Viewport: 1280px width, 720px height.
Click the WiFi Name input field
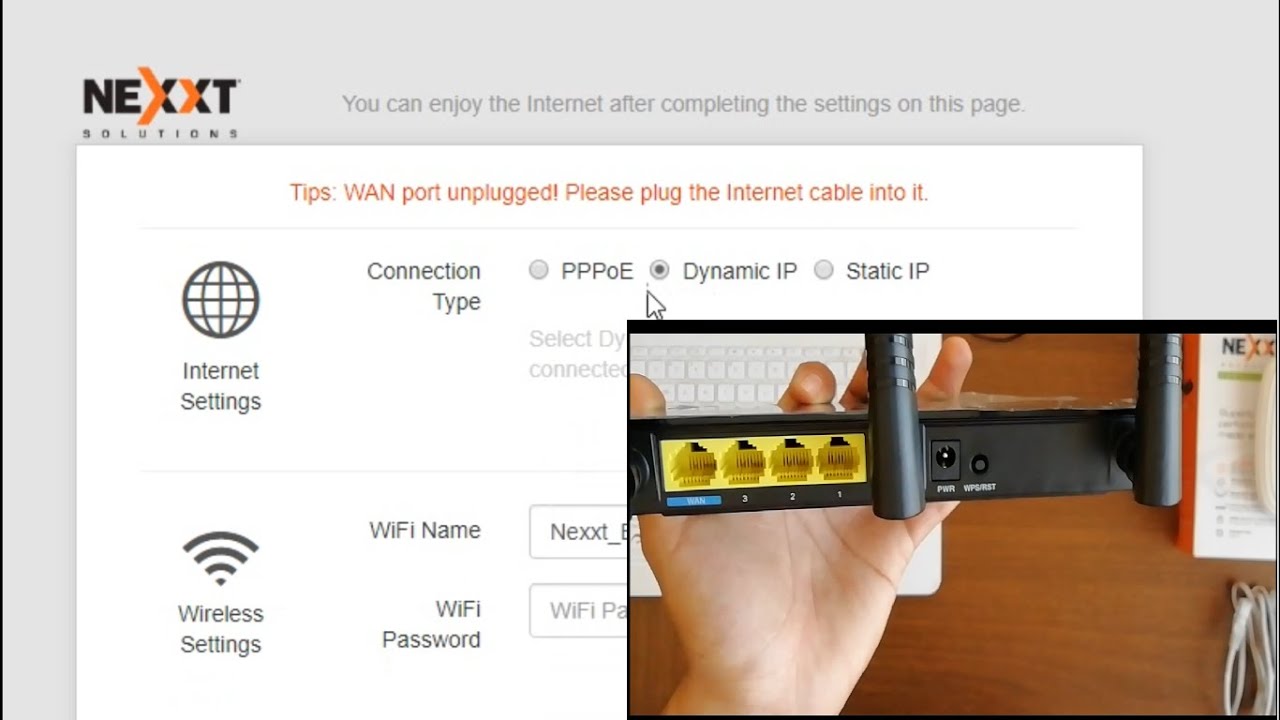(579, 531)
